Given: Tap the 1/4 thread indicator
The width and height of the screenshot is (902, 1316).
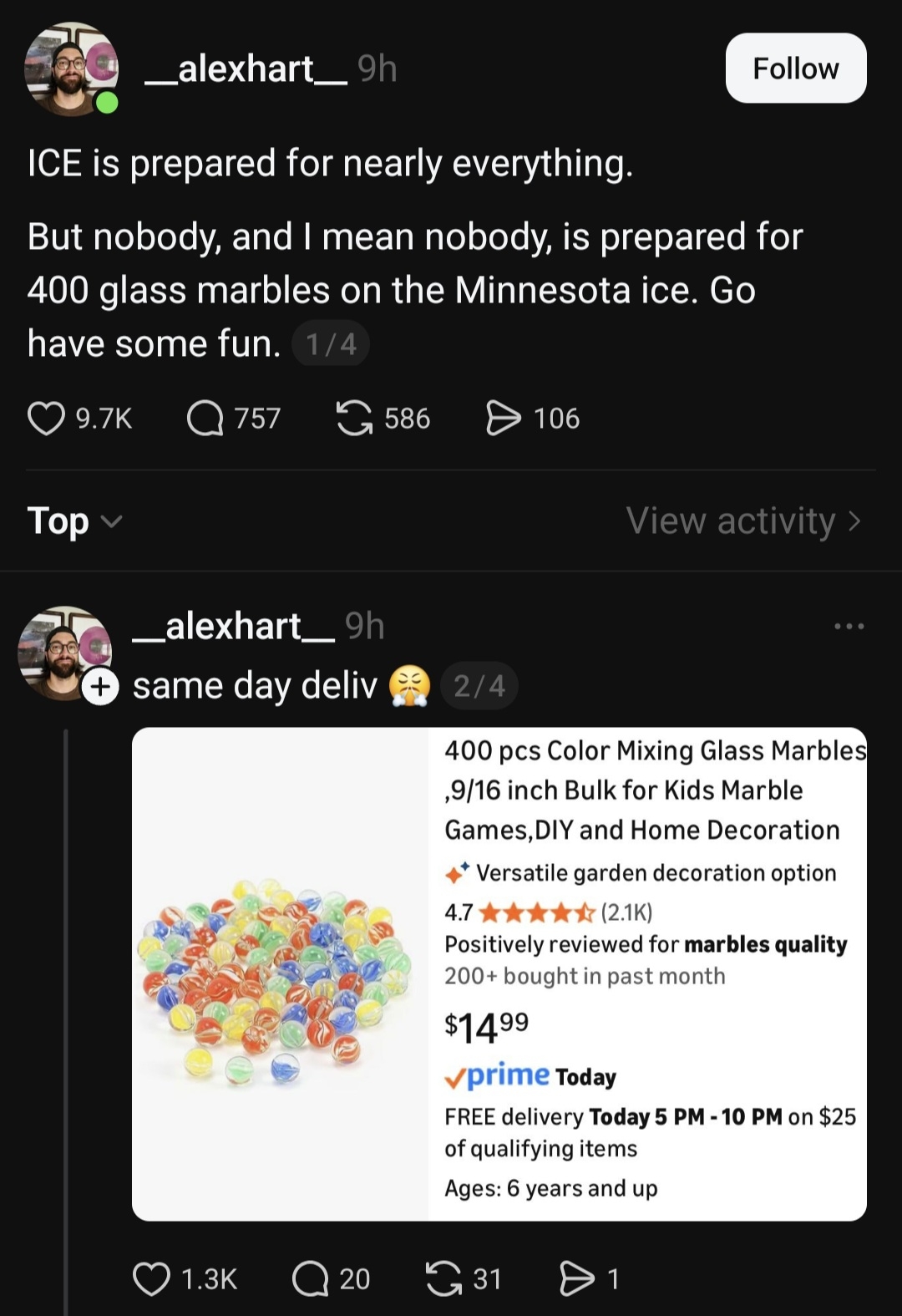Looking at the screenshot, I should coord(331,344).
